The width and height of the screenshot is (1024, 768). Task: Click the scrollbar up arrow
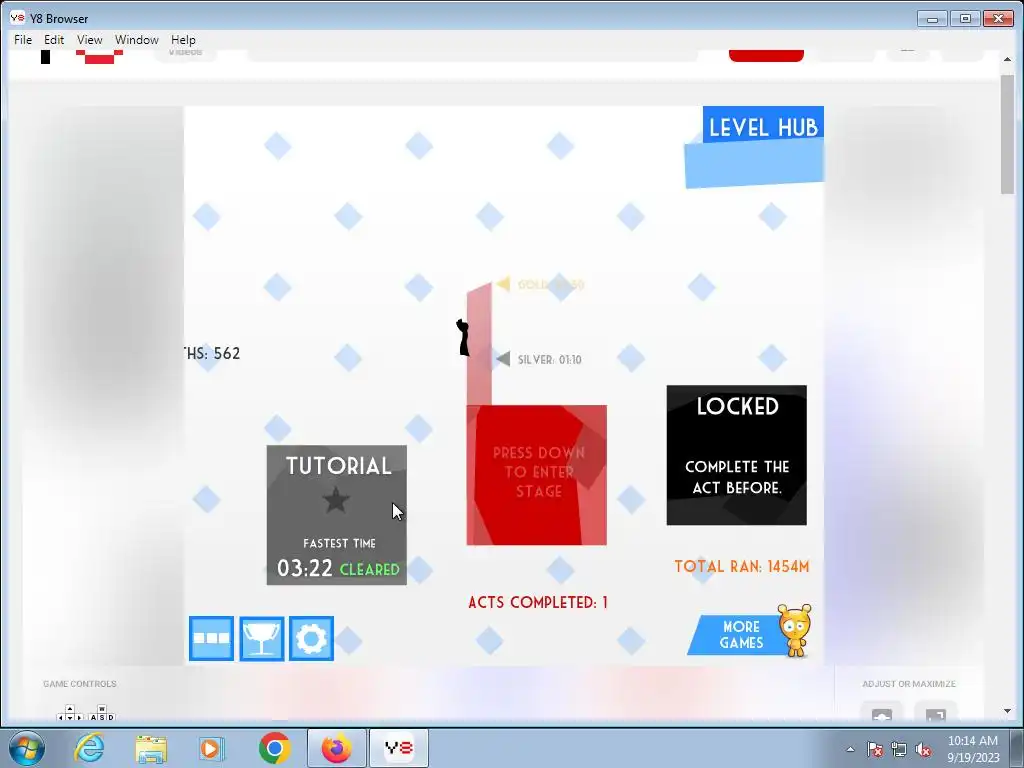[1007, 59]
